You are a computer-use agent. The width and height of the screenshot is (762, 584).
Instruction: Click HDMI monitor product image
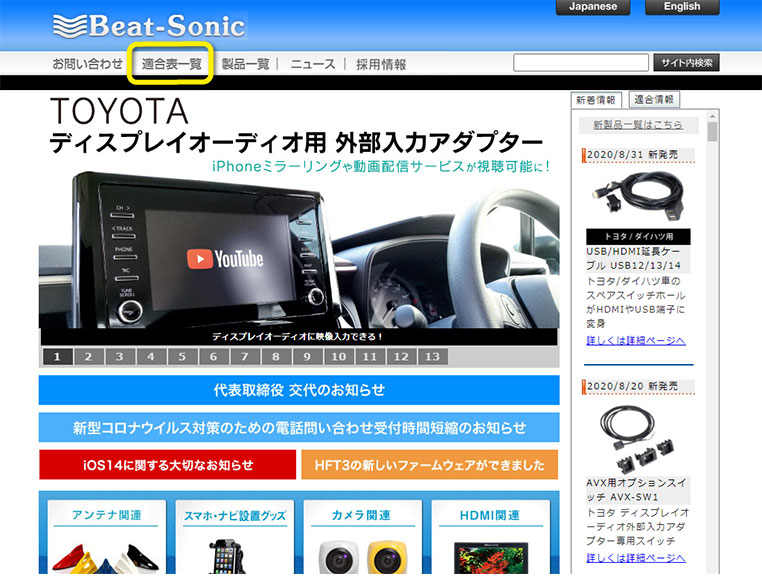[x=491, y=559]
